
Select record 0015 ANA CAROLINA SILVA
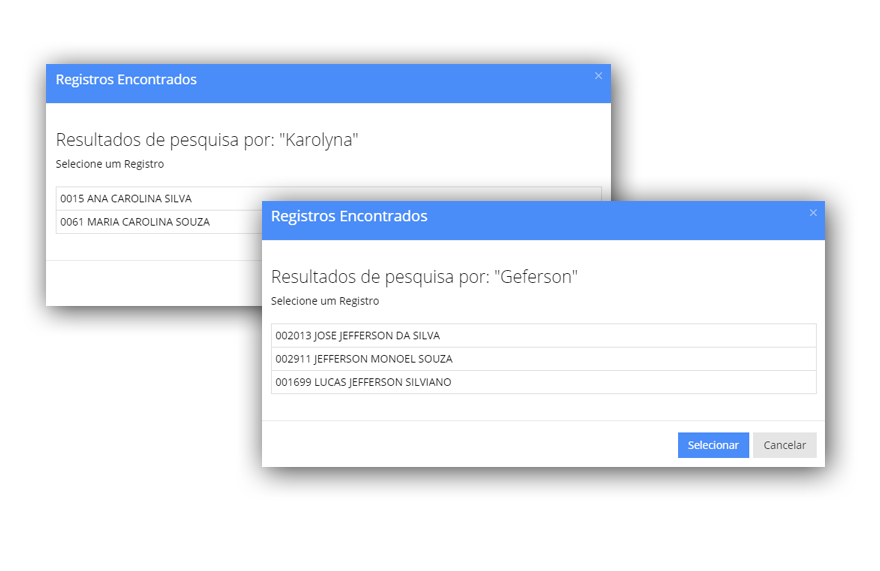160,199
